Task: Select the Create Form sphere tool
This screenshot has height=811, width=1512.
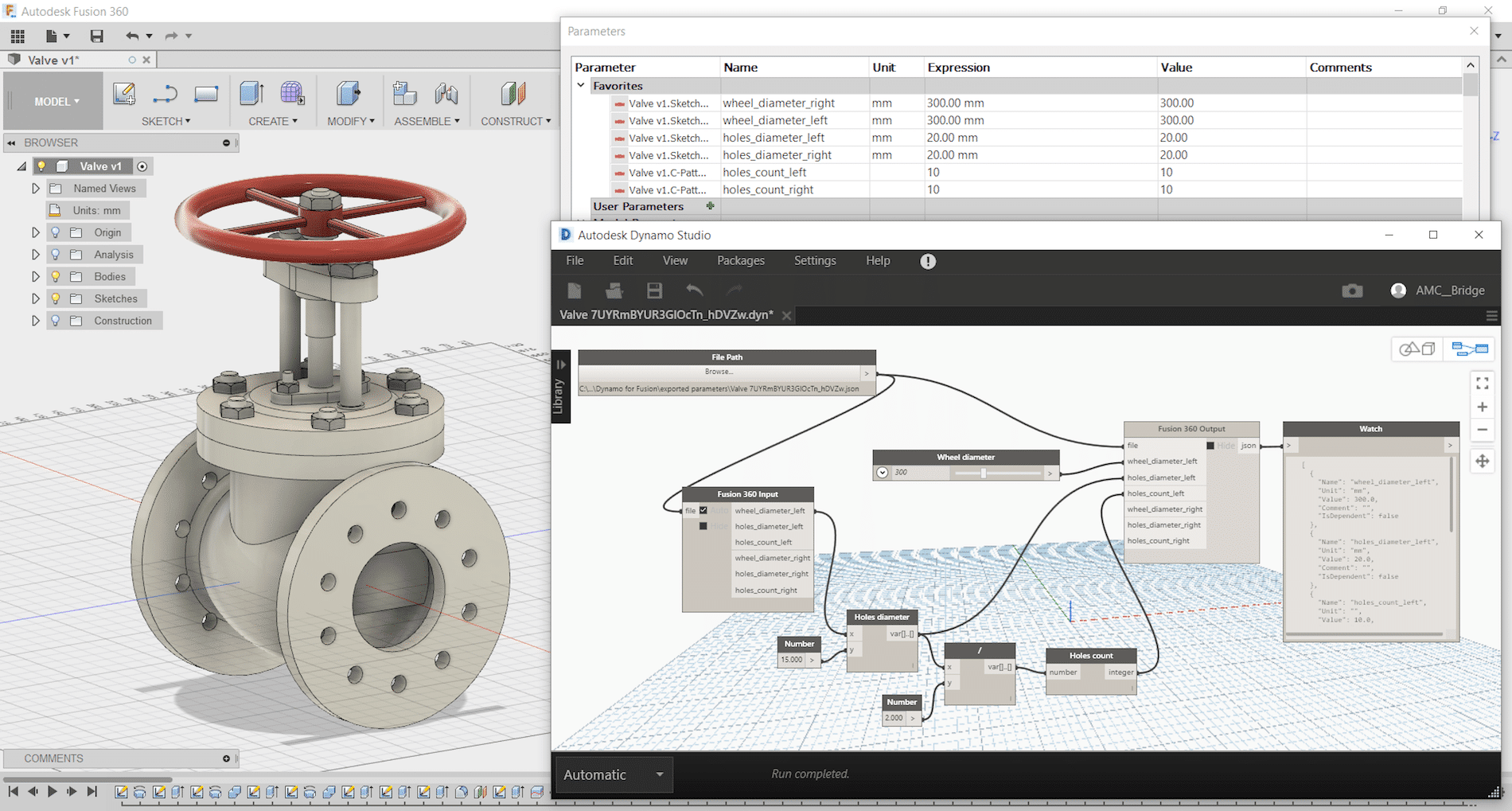Action: (292, 93)
